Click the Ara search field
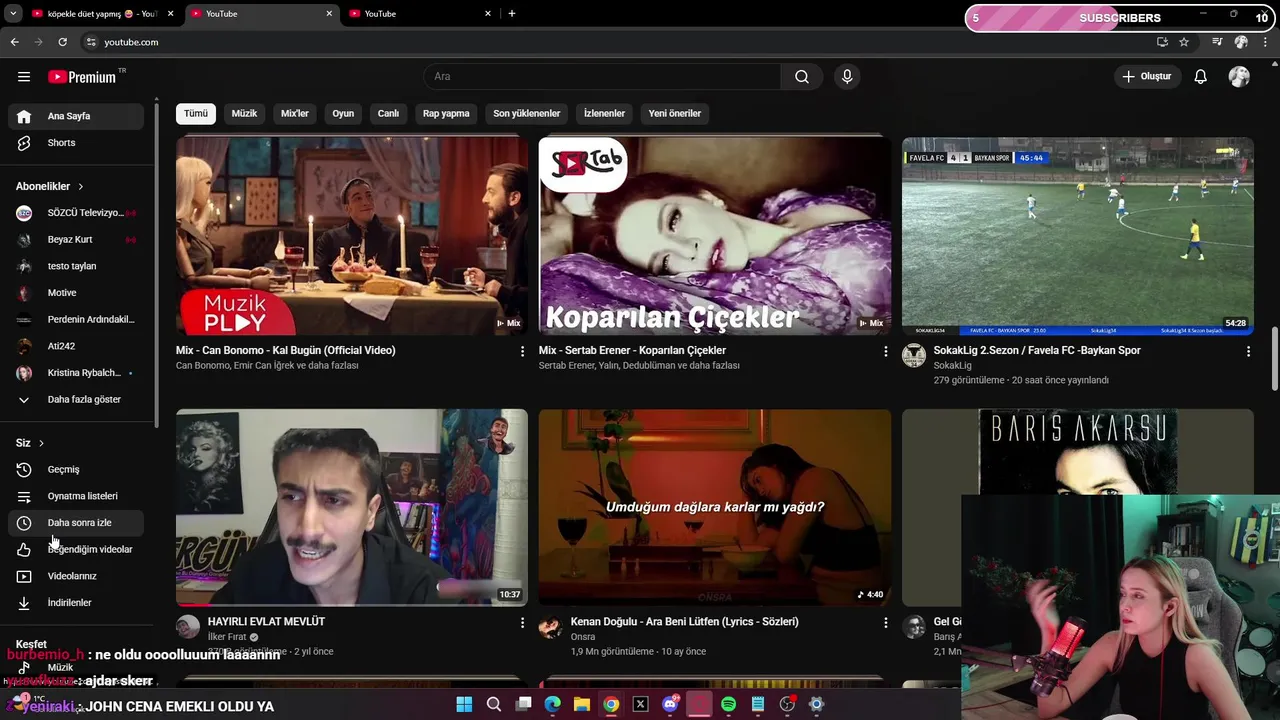The image size is (1280, 720). [x=602, y=77]
